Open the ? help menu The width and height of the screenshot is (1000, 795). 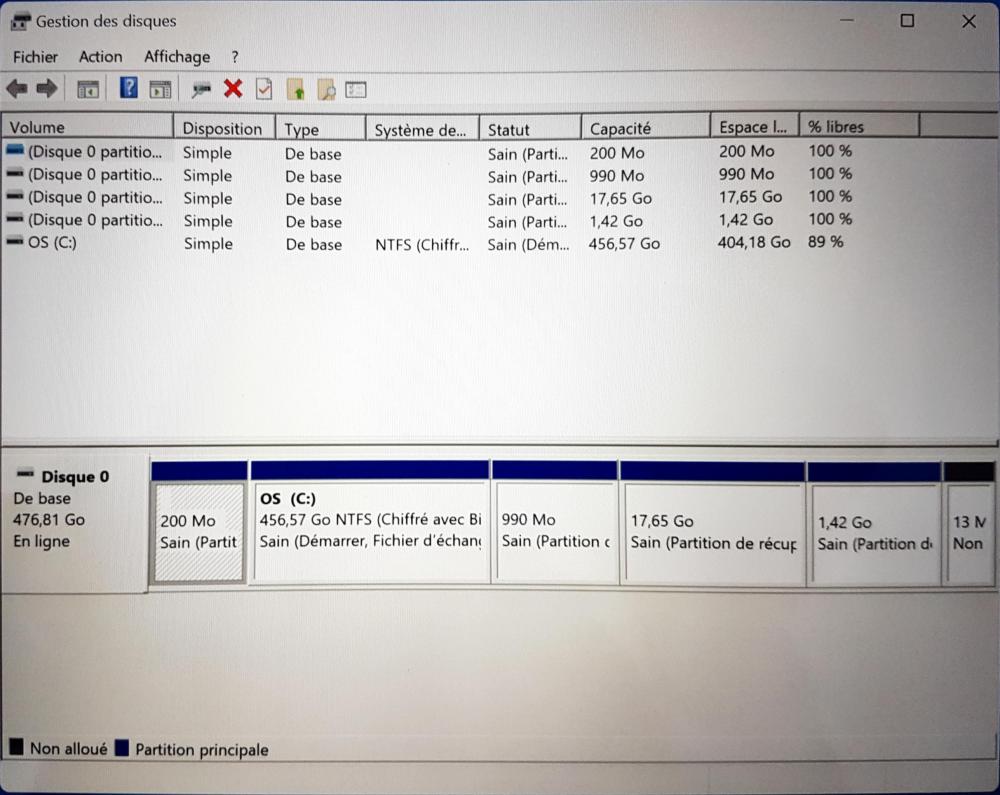235,57
